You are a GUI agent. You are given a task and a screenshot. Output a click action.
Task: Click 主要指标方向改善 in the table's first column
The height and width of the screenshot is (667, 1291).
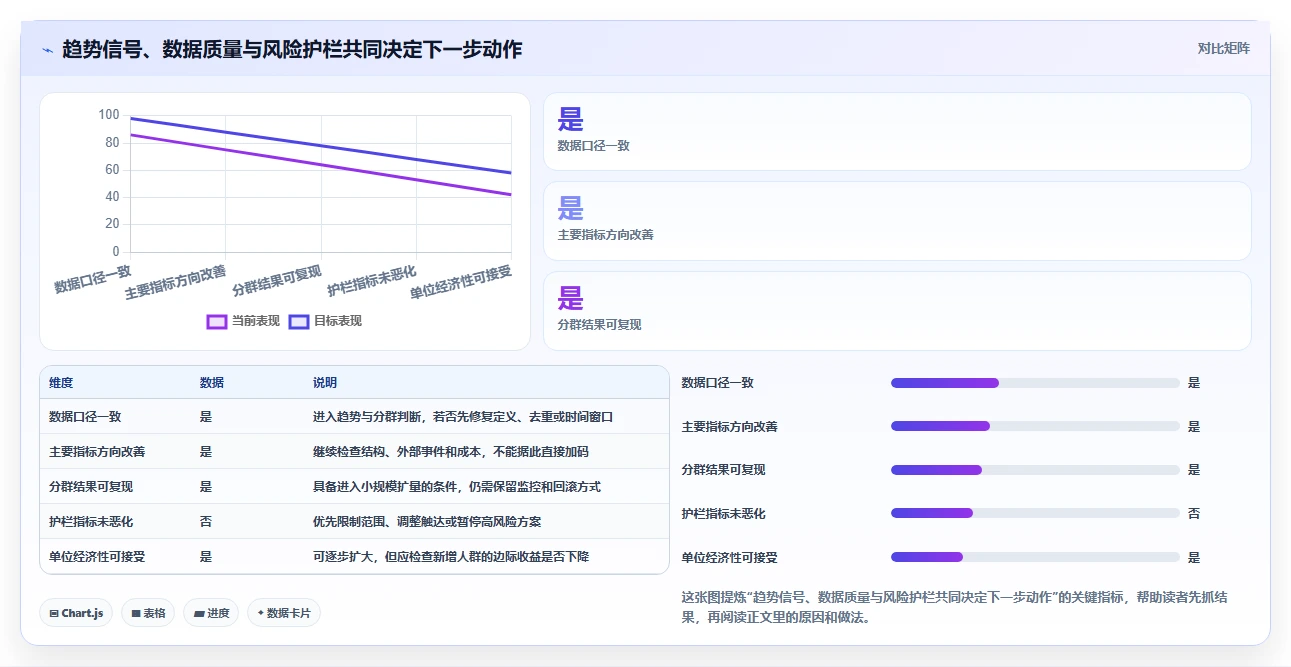(x=97, y=451)
